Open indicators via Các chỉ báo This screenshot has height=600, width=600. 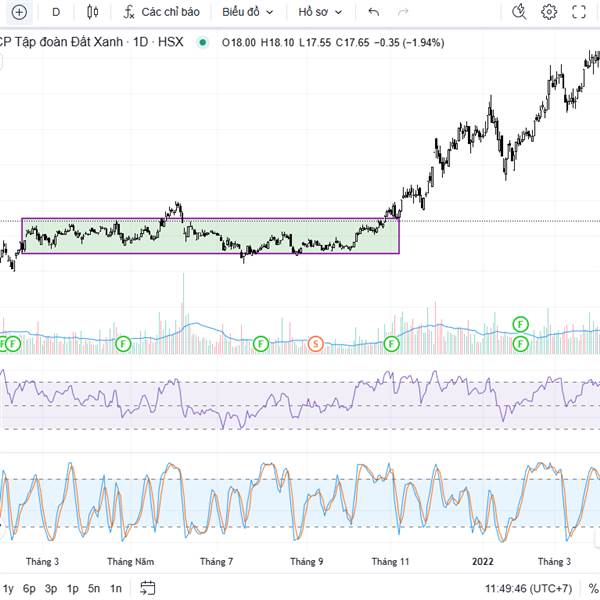pos(161,12)
